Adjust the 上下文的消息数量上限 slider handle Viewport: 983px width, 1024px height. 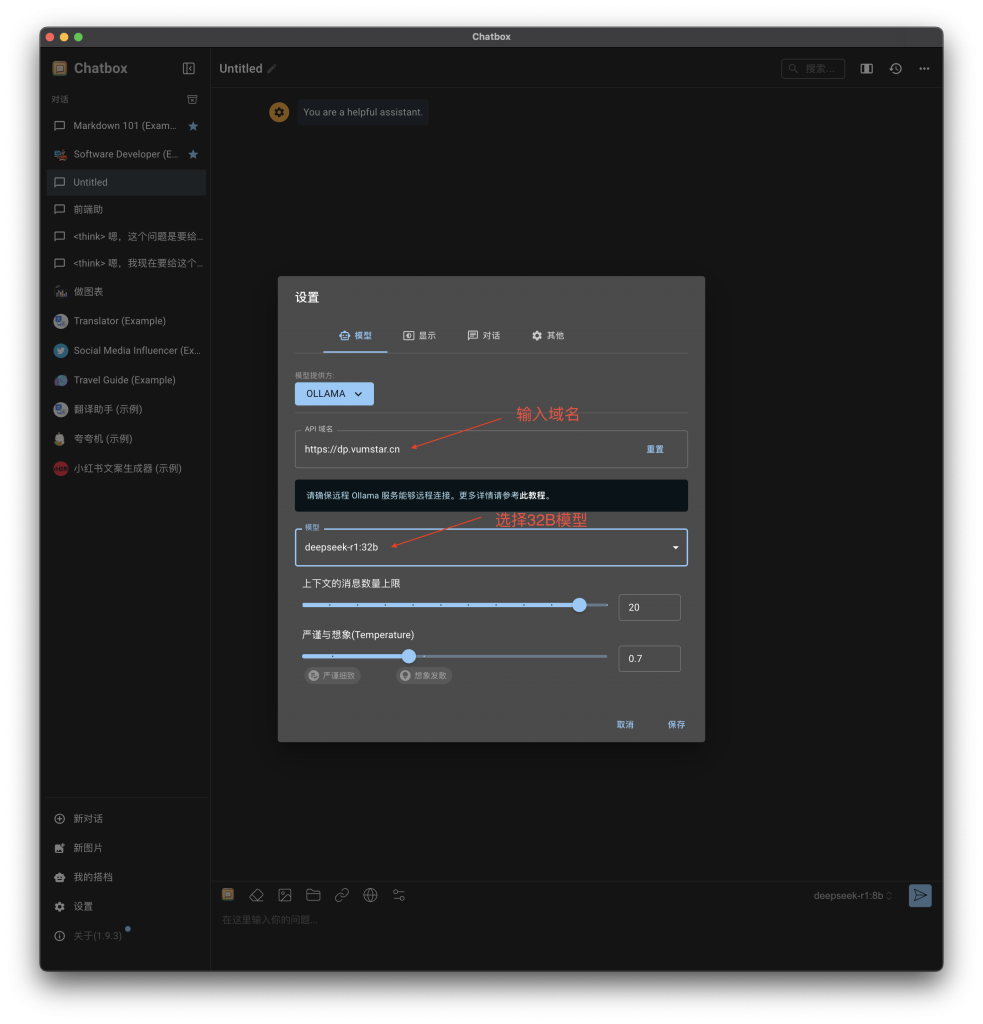[579, 605]
